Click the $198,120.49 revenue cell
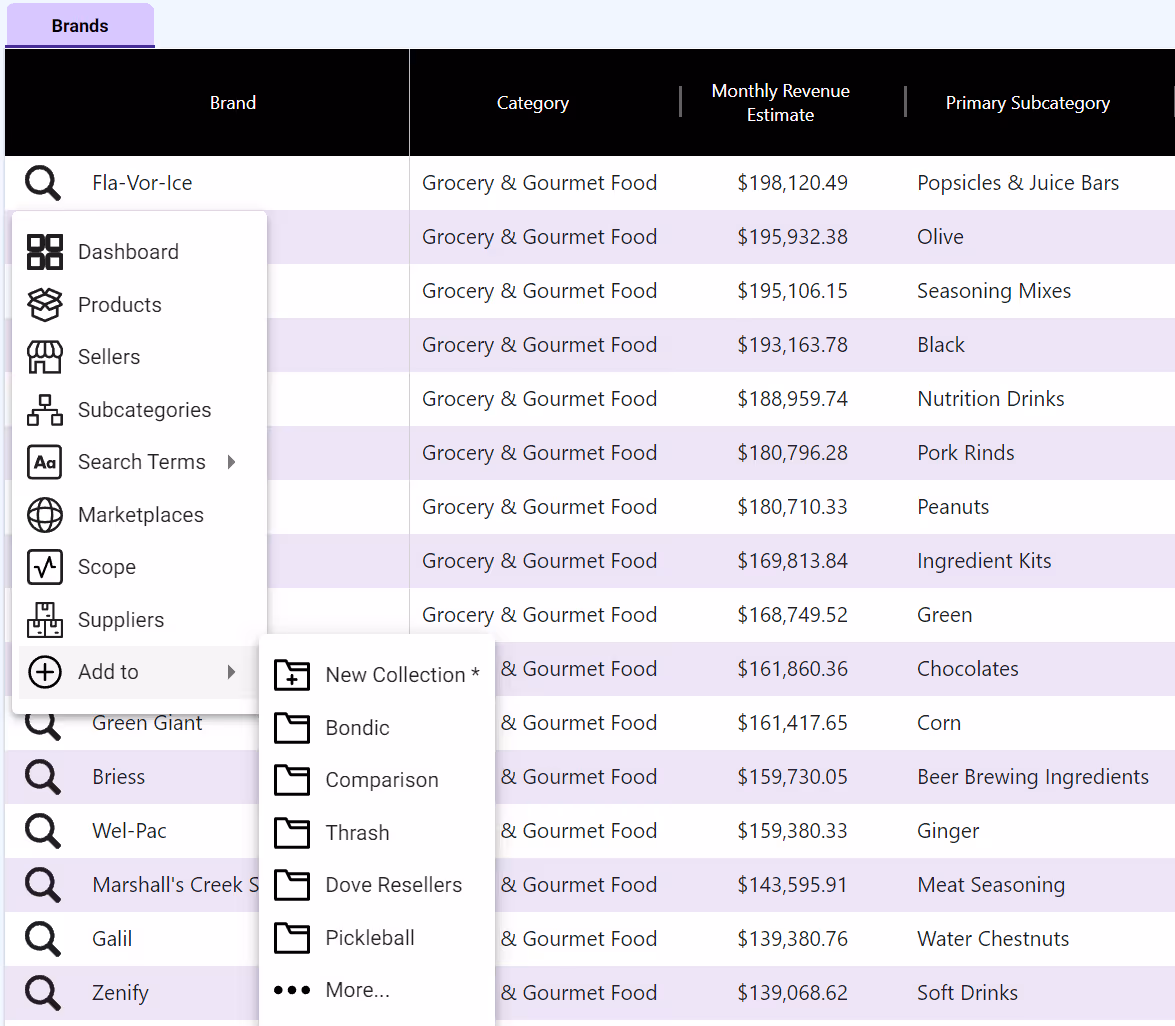The width and height of the screenshot is (1175, 1026). tap(792, 183)
